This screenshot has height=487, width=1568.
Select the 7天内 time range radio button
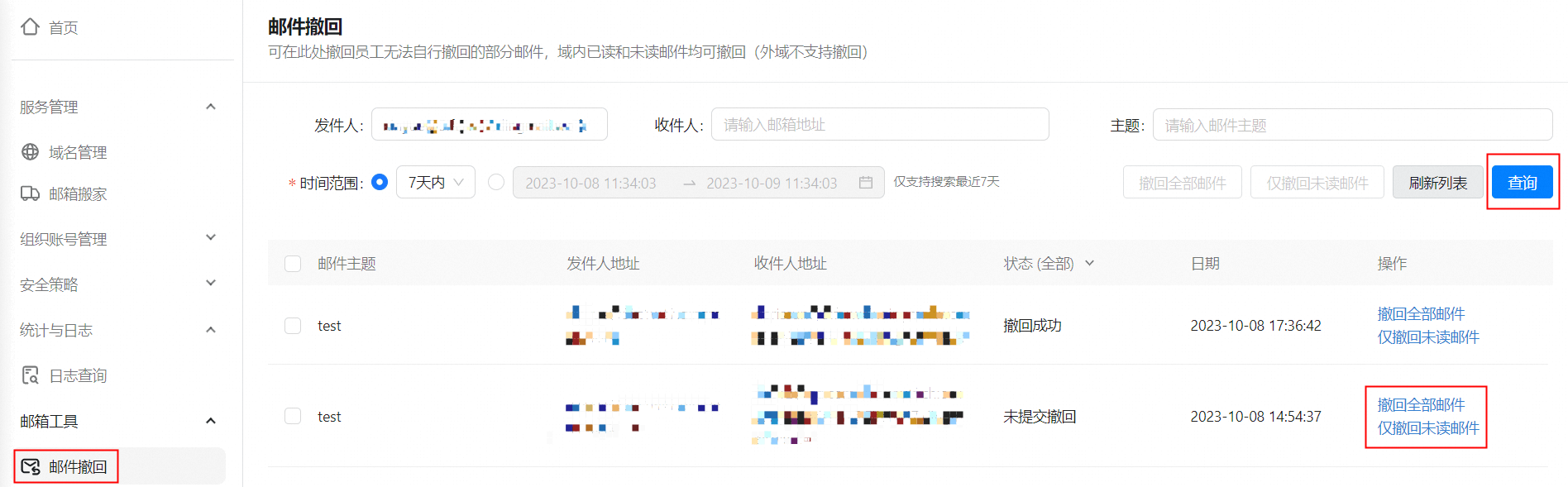(380, 182)
